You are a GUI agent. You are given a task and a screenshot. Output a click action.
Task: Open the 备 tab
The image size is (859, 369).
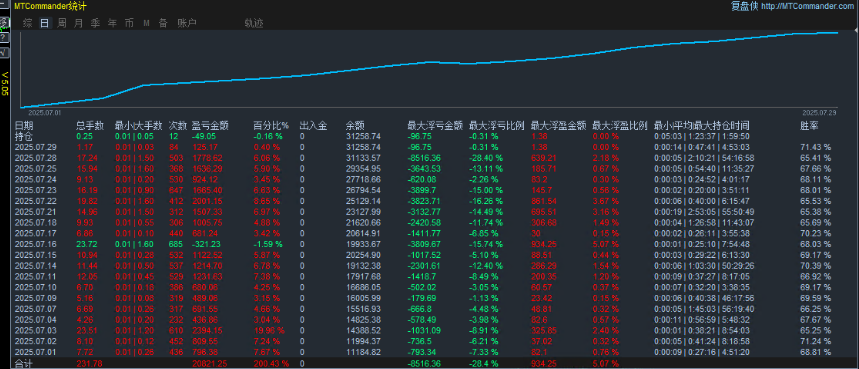(163, 23)
